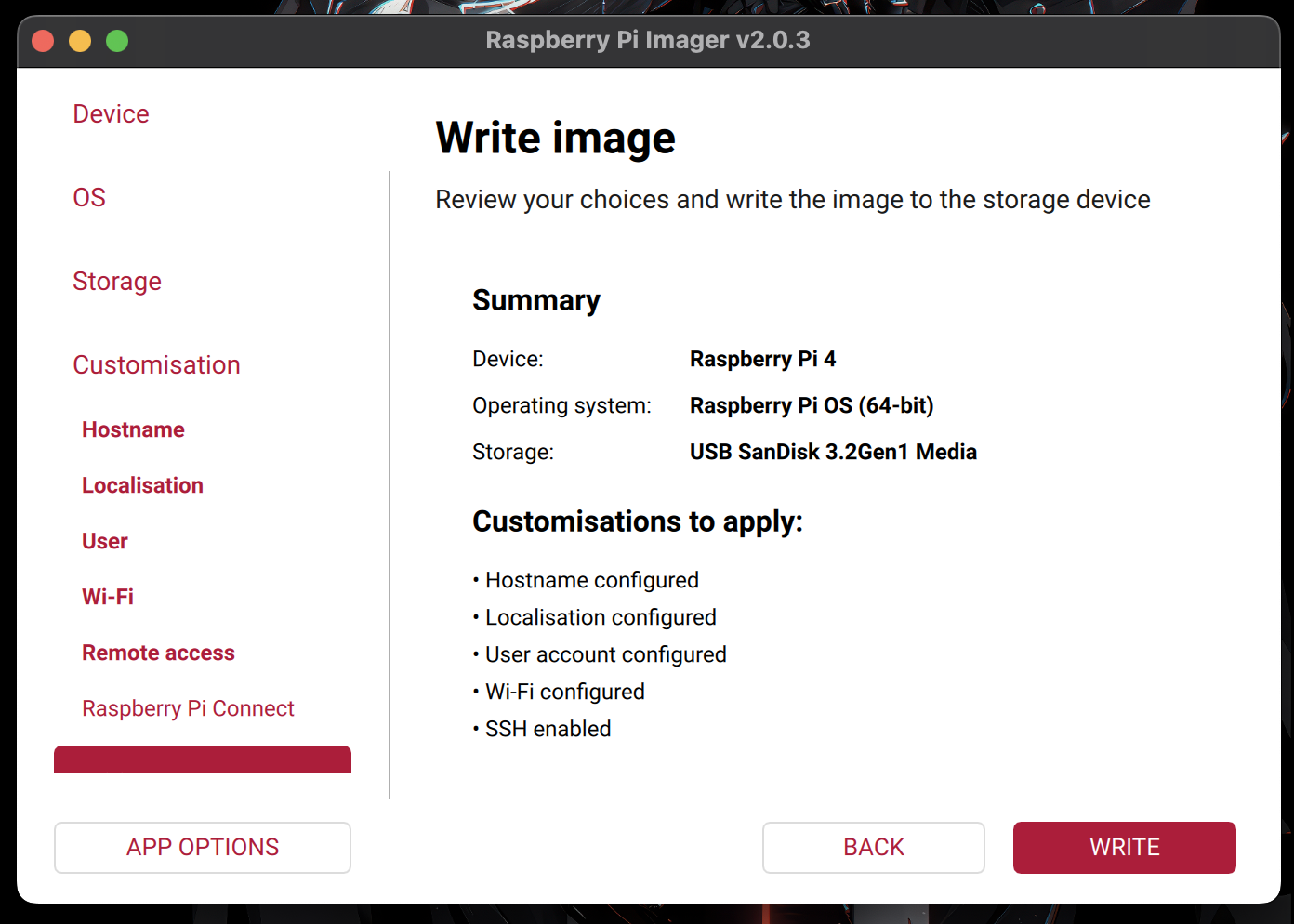
Task: Go to the Device step in sidebar
Action: tap(111, 114)
